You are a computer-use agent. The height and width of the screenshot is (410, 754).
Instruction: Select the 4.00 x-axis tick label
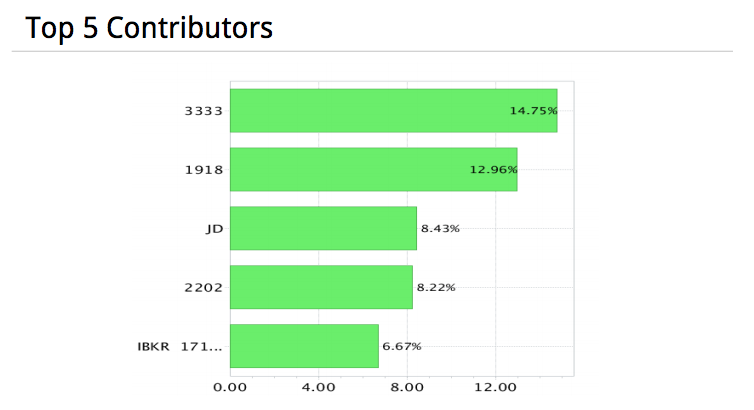(318, 387)
